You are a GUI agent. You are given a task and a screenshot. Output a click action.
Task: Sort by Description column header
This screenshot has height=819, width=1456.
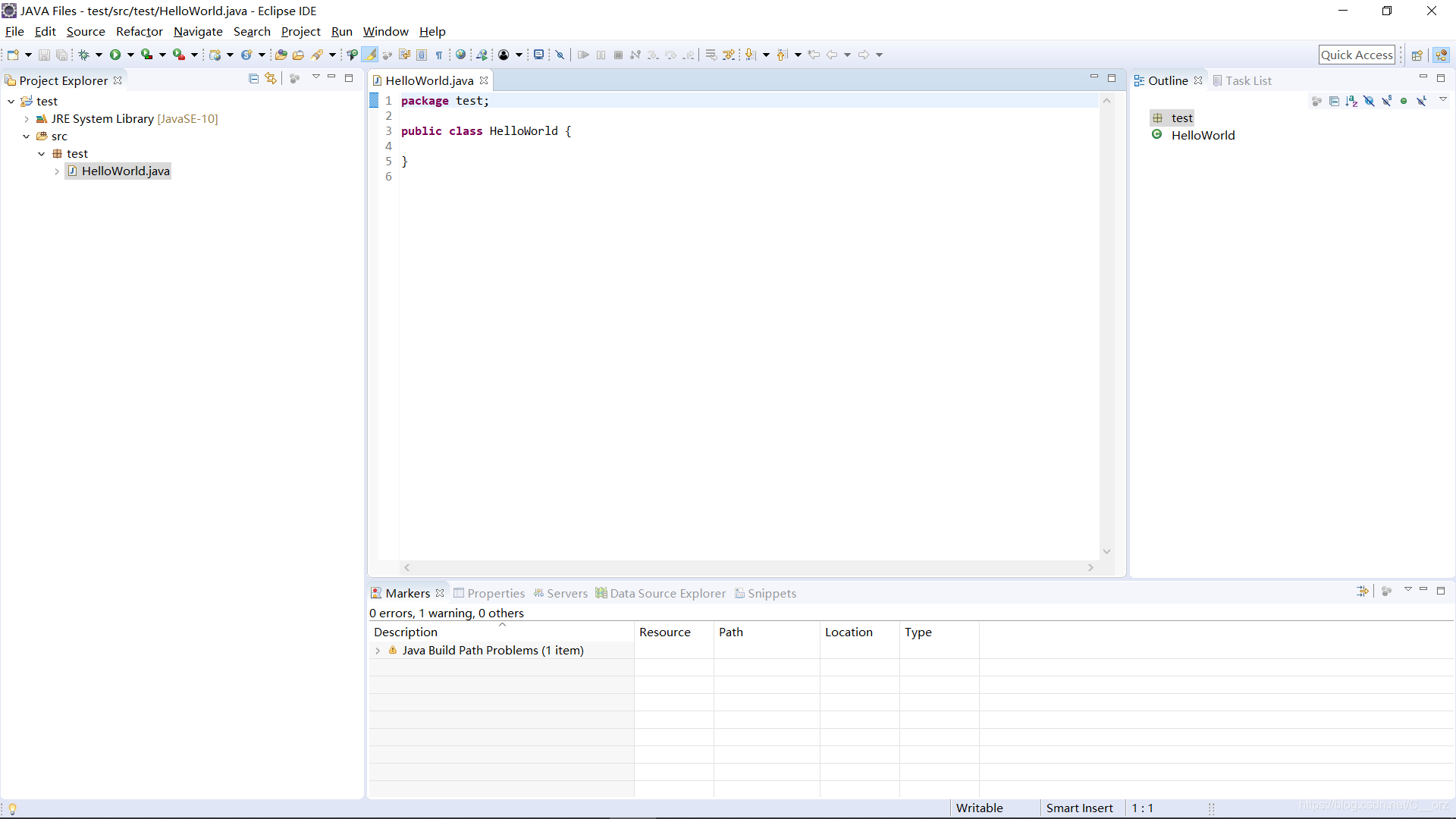point(501,632)
